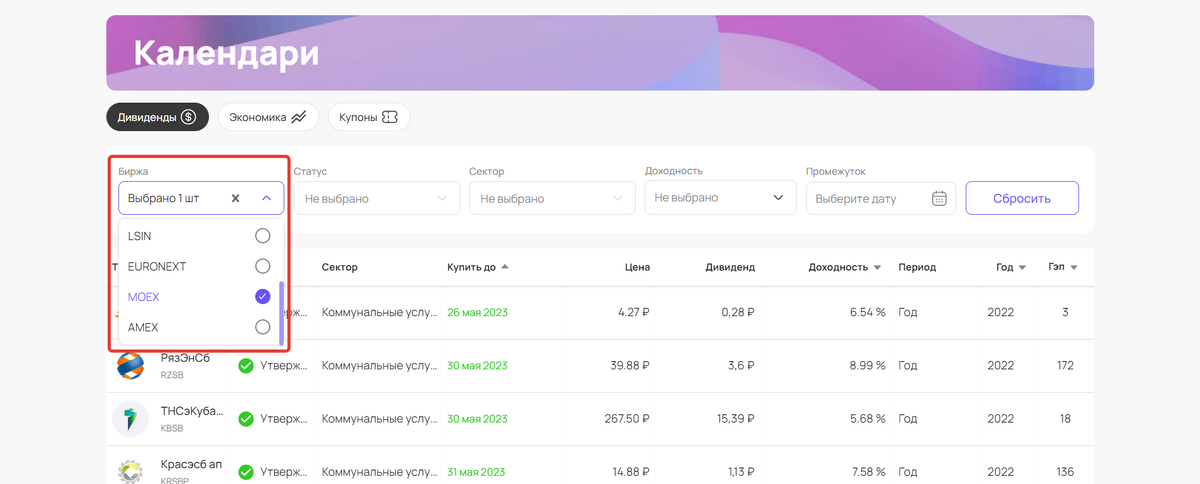Click the Сбросить button
The width and height of the screenshot is (1200, 484).
pyautogui.click(x=1022, y=198)
